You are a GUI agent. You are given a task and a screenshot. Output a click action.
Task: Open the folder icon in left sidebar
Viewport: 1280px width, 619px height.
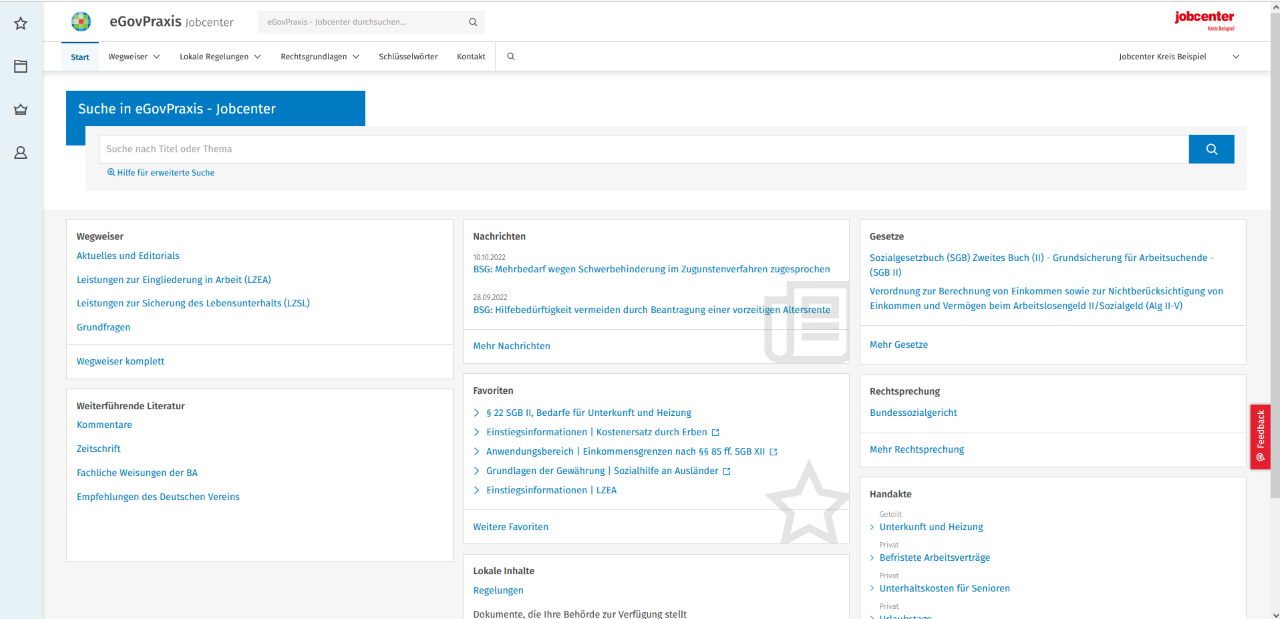point(20,67)
